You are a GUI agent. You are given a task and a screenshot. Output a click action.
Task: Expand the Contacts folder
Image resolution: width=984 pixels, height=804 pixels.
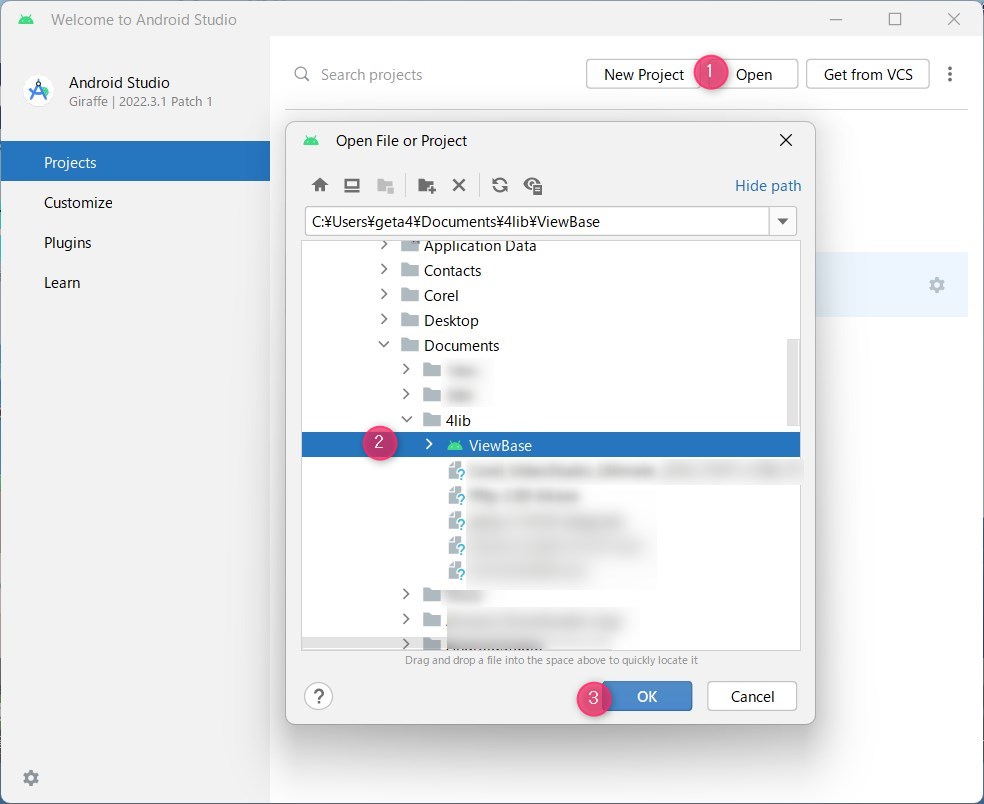click(384, 269)
